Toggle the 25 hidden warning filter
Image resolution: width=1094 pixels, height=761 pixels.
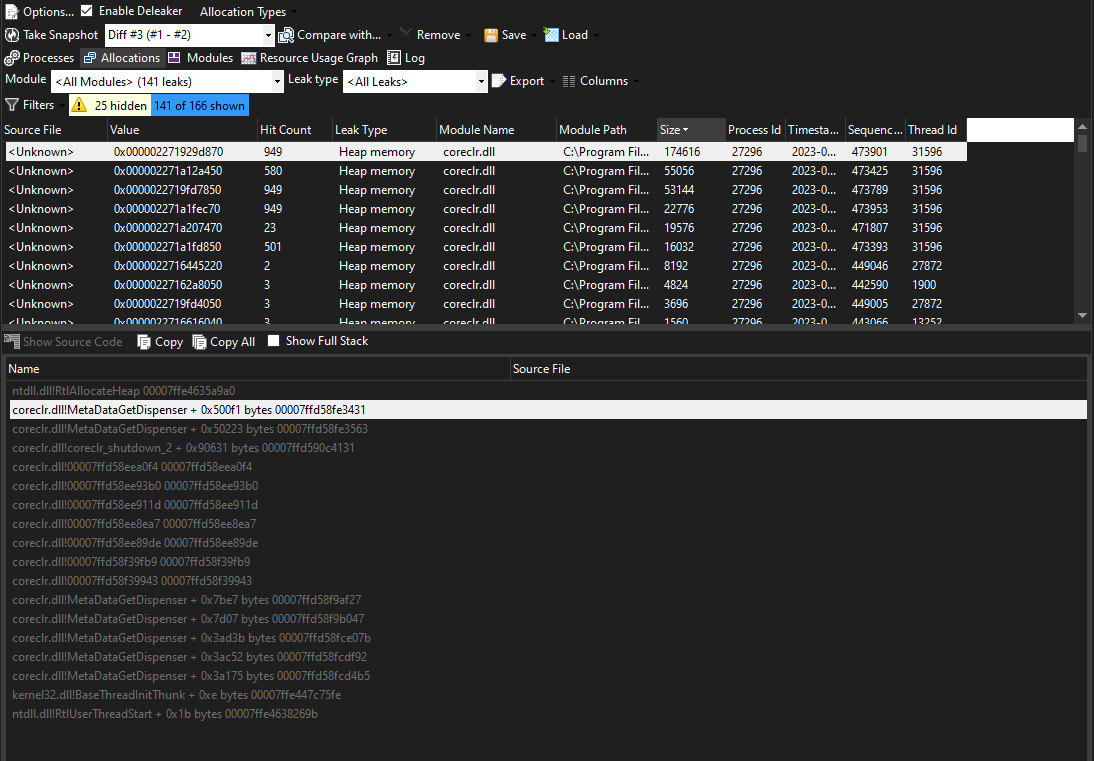(109, 104)
